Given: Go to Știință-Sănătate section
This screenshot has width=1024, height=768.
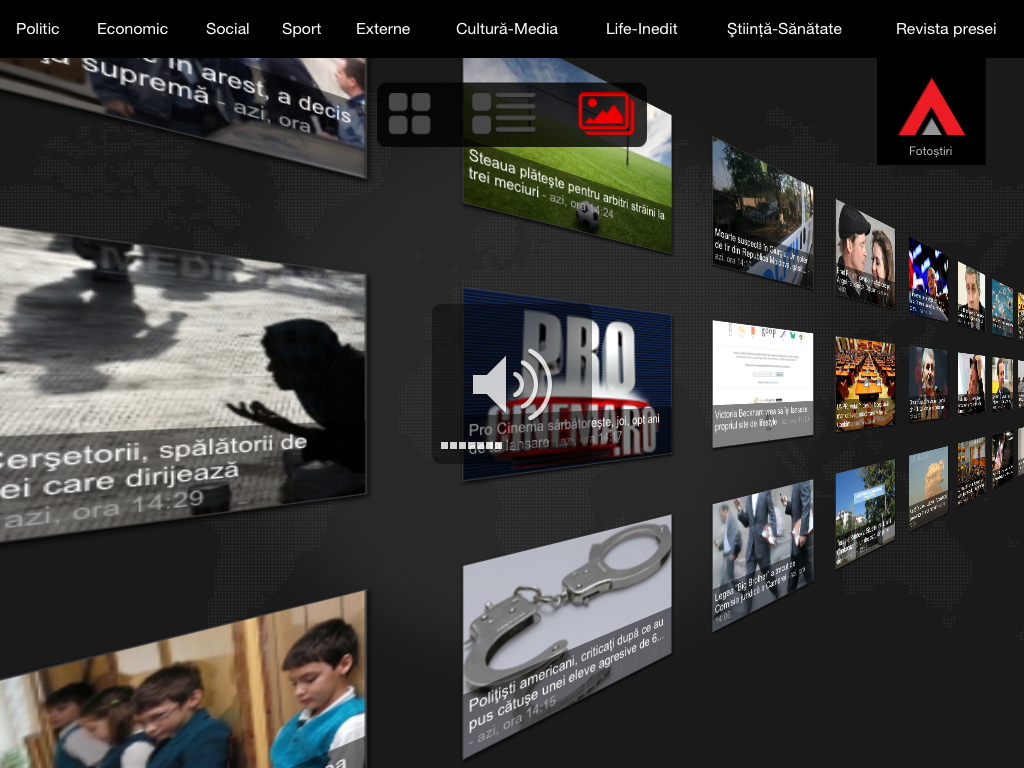Looking at the screenshot, I should [784, 29].
